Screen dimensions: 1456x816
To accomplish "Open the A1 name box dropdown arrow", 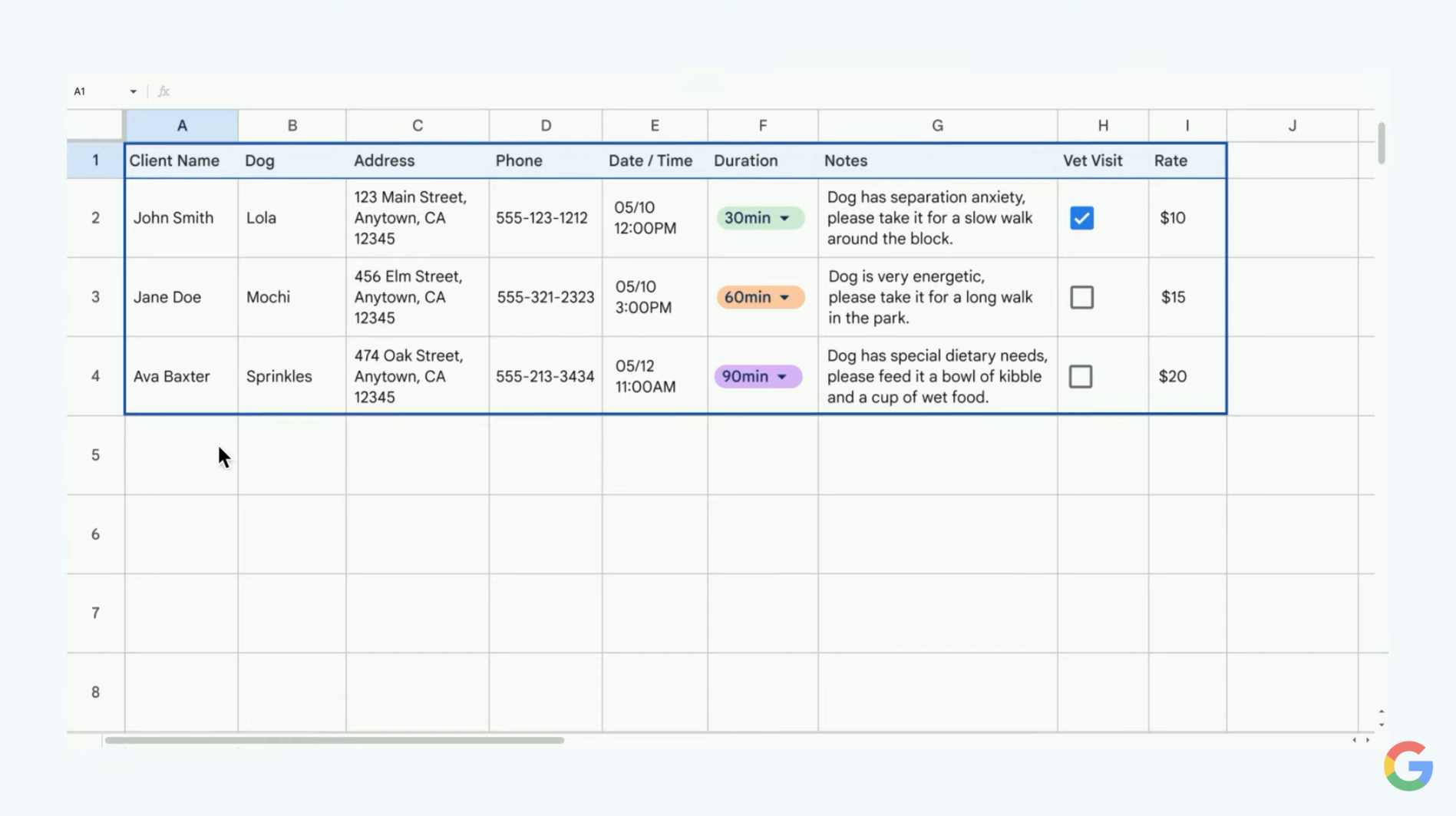I will 133,91.
